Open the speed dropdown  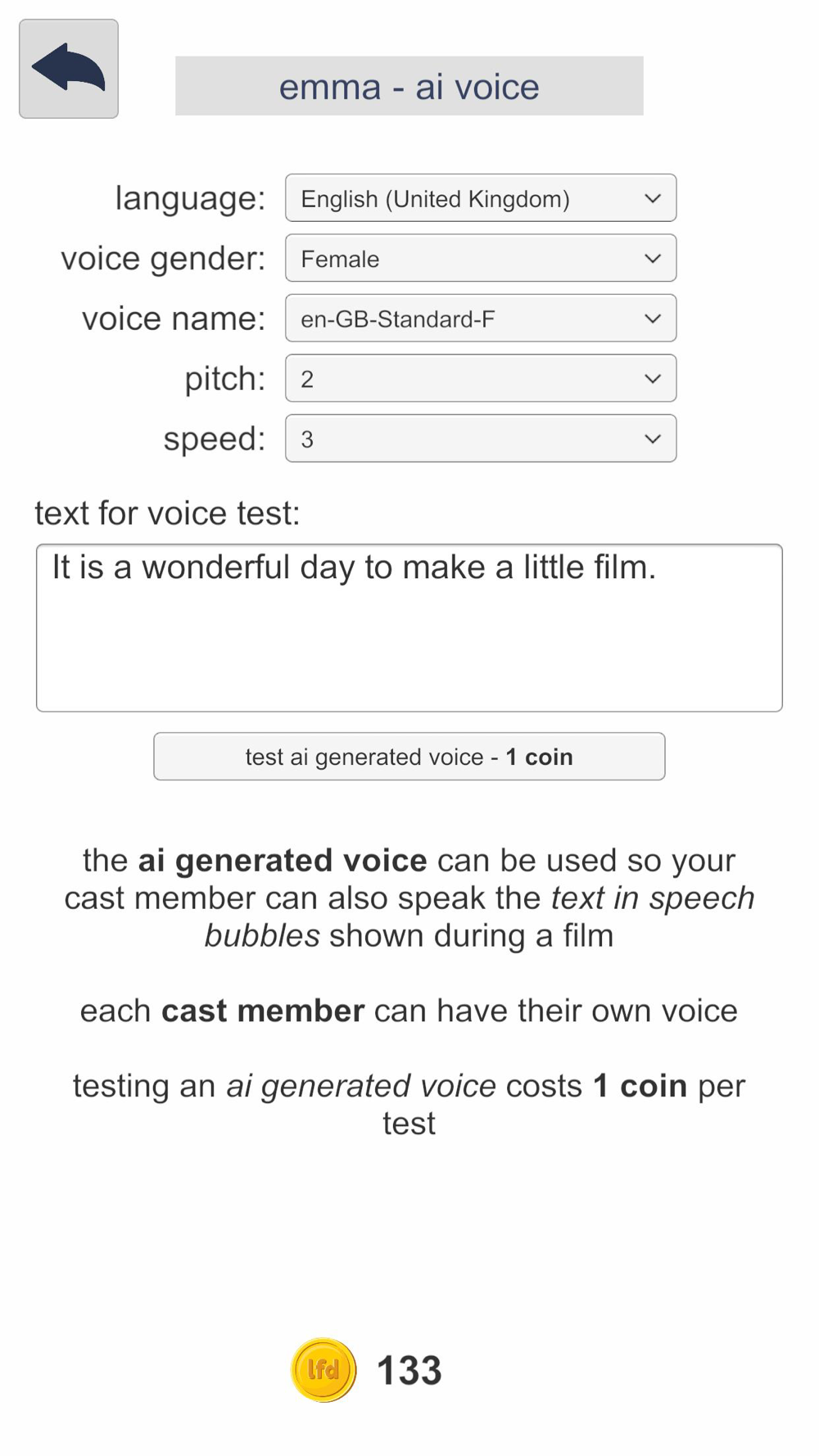[x=481, y=439]
